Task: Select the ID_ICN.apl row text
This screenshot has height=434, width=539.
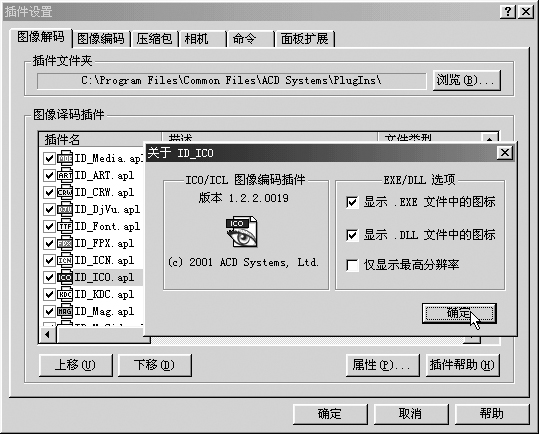Action: (x=104, y=260)
